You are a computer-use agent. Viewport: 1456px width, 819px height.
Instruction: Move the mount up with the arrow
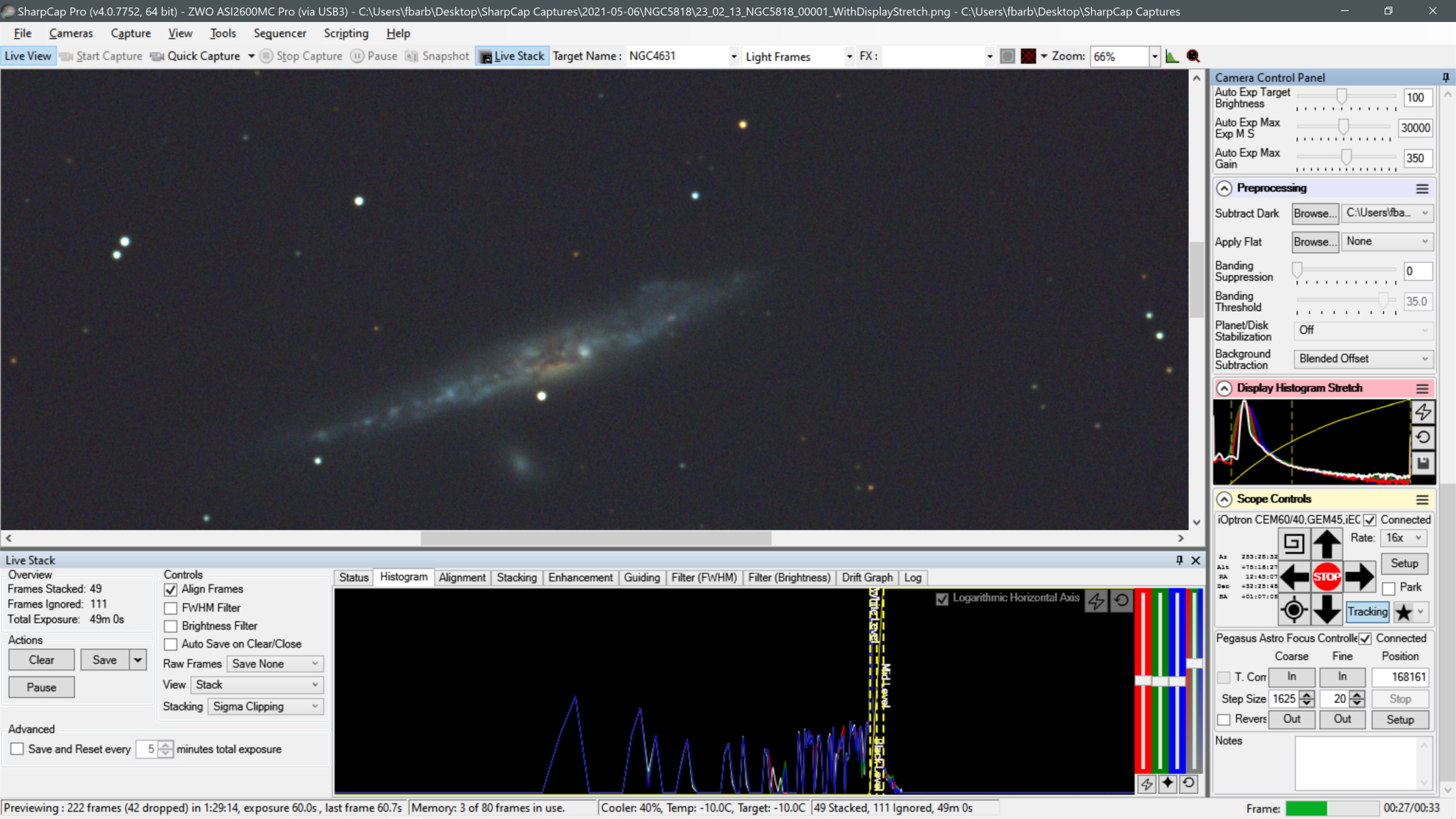(1327, 544)
